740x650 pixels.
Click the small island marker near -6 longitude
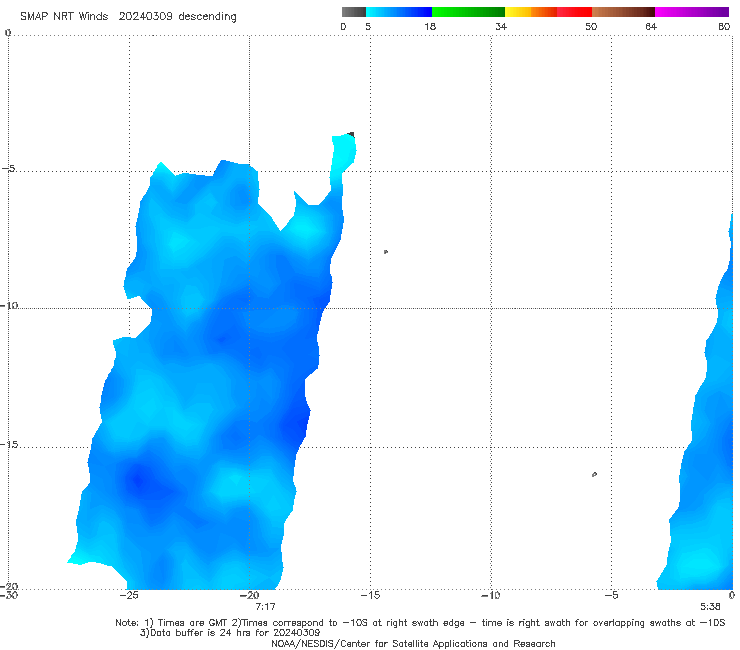pos(594,474)
